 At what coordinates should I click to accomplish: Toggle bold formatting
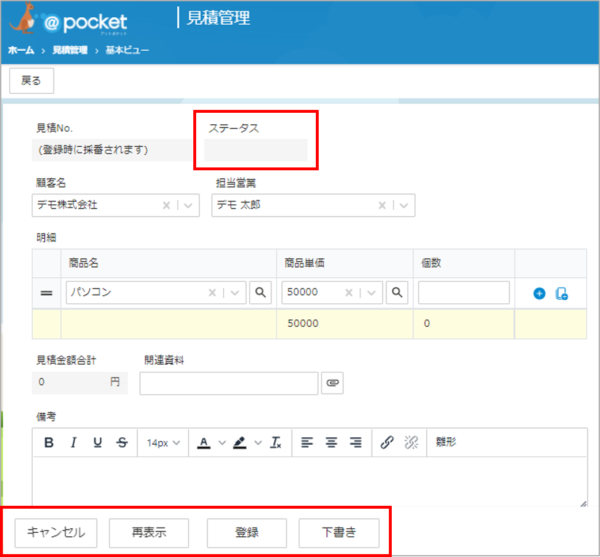49,443
